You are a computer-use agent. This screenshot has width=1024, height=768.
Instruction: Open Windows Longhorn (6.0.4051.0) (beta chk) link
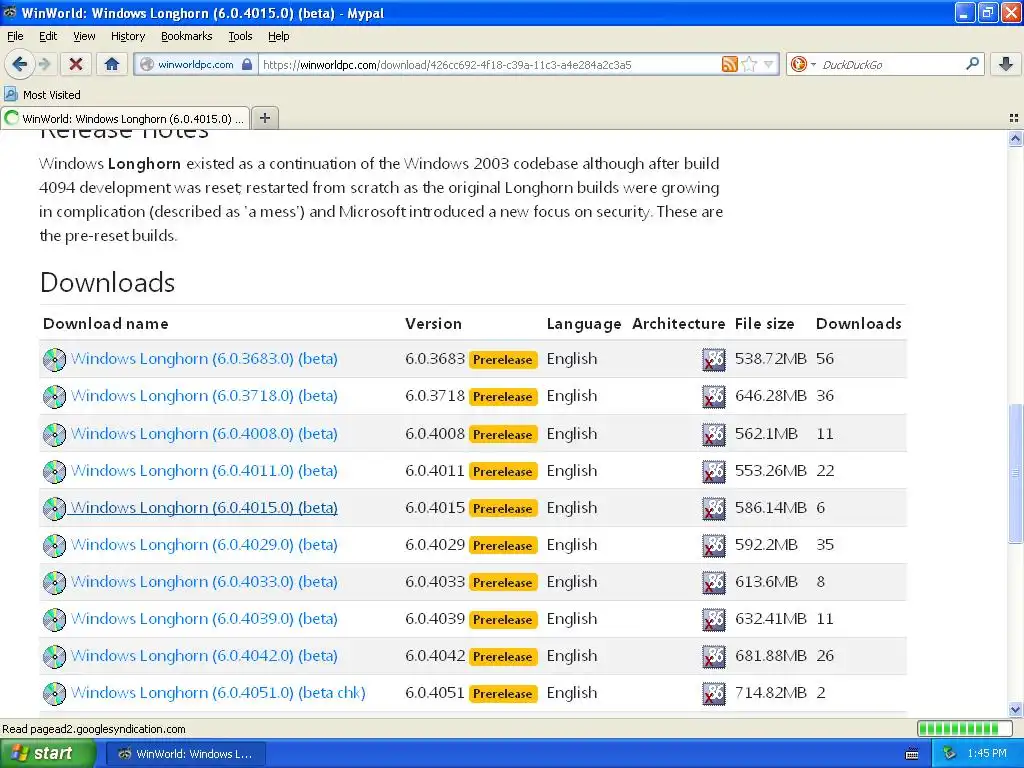[x=218, y=693]
